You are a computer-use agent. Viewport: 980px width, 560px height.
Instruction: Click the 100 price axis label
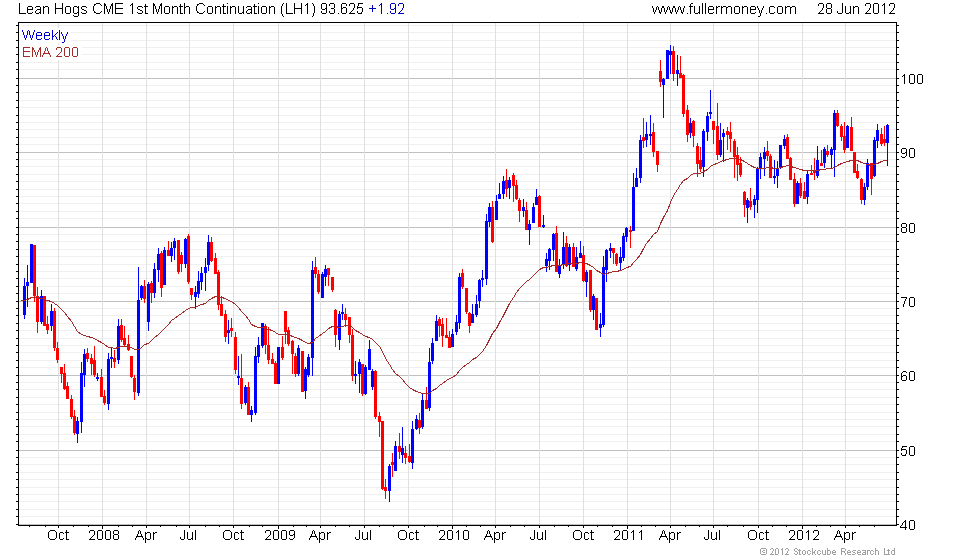click(912, 79)
